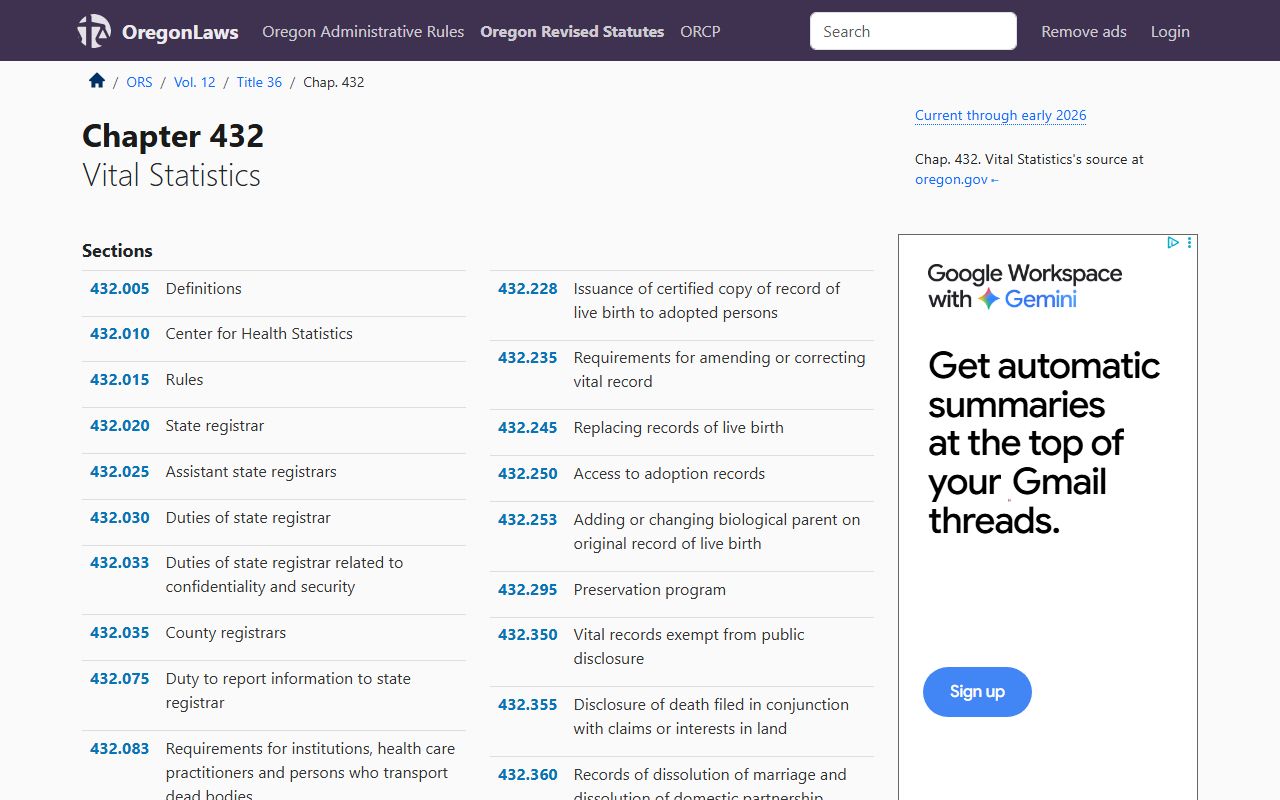The width and height of the screenshot is (1280, 800).
Task: View section 432.295 Preservation program
Action: 528,589
